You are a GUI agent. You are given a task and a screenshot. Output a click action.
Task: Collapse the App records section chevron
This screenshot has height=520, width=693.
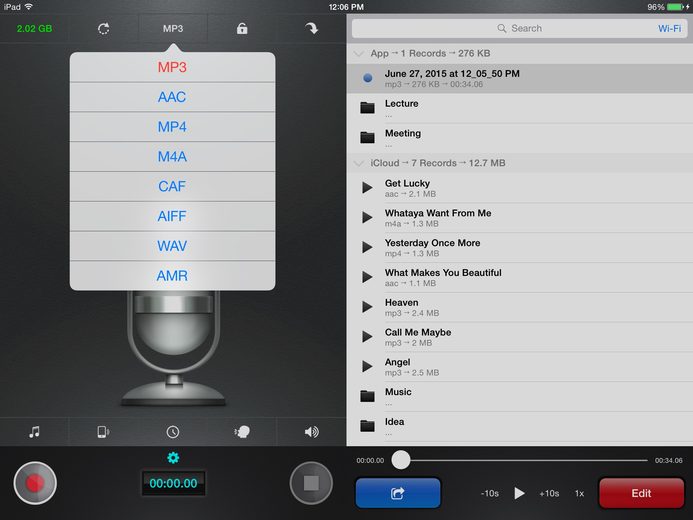click(x=359, y=53)
